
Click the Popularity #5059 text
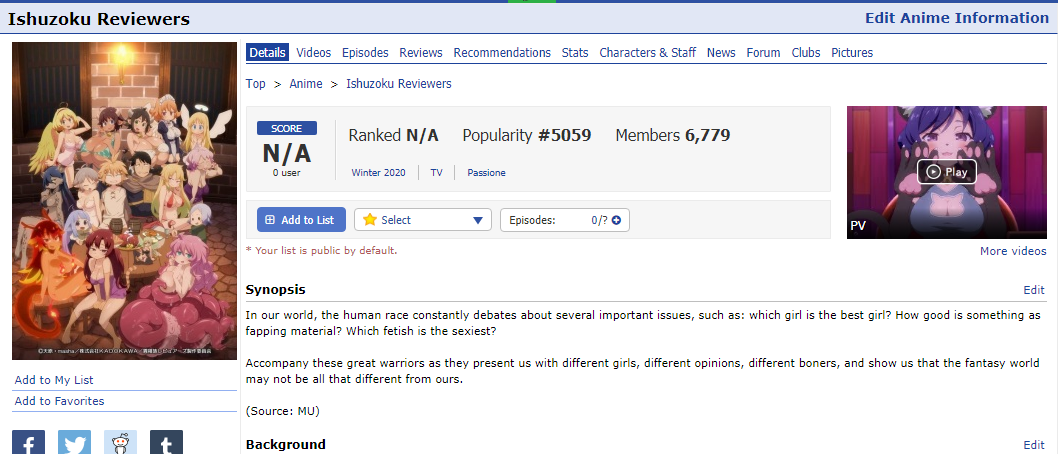(x=527, y=136)
